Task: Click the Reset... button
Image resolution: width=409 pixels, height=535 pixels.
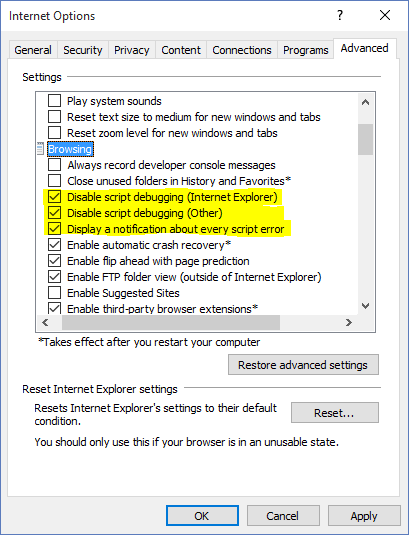Action: click(335, 413)
